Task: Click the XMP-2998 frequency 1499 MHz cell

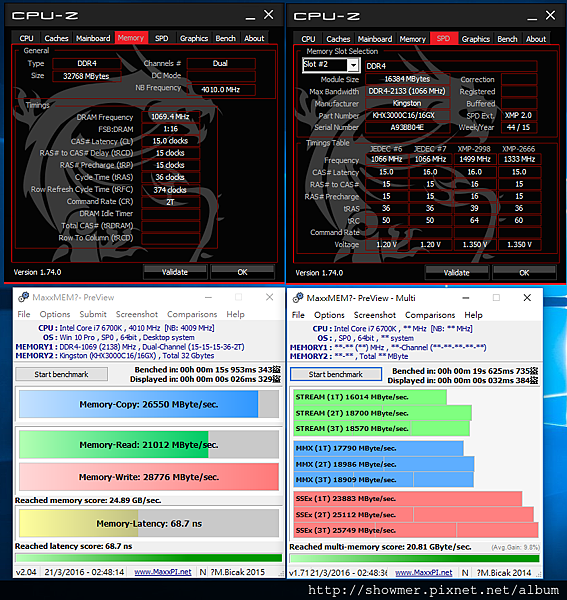Action: (475, 159)
